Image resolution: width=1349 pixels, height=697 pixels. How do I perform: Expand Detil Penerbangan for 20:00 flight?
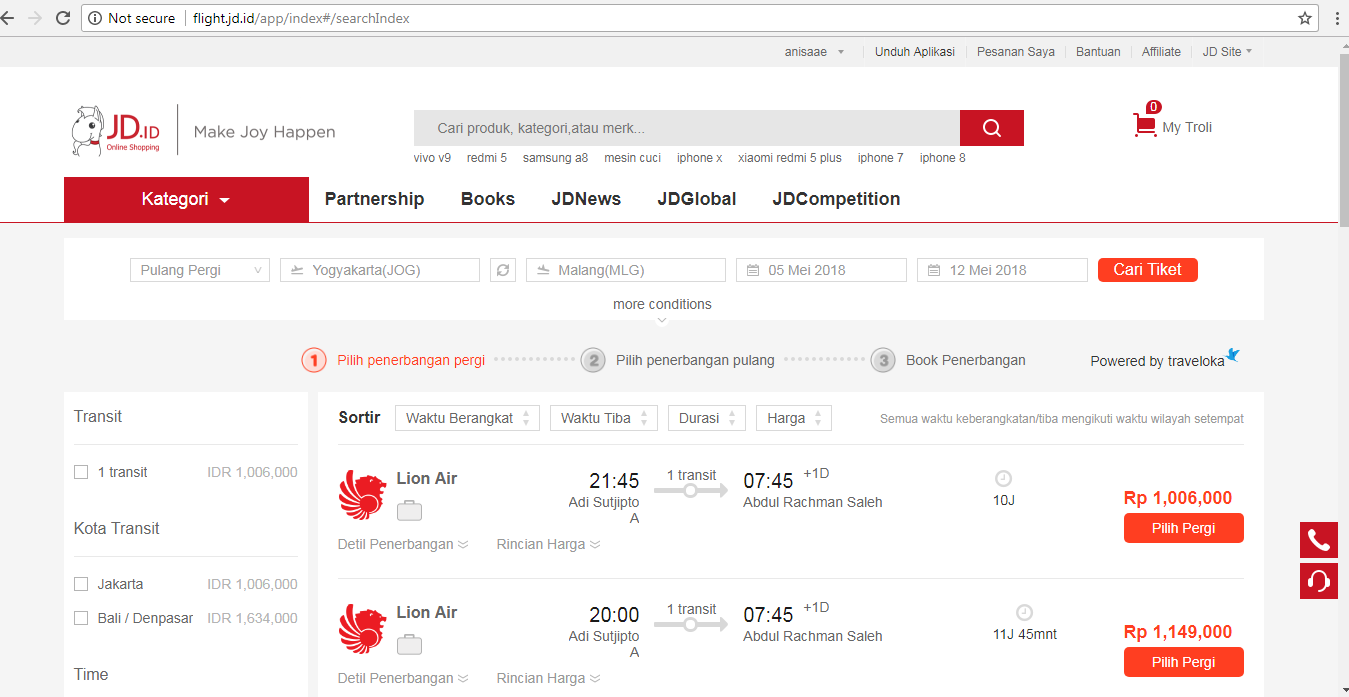tap(403, 678)
